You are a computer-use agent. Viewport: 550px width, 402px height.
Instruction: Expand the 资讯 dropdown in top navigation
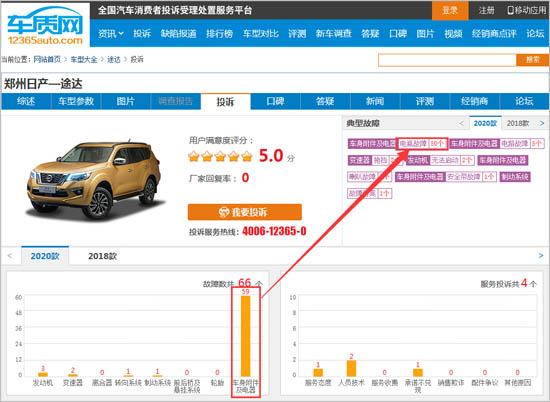click(110, 34)
